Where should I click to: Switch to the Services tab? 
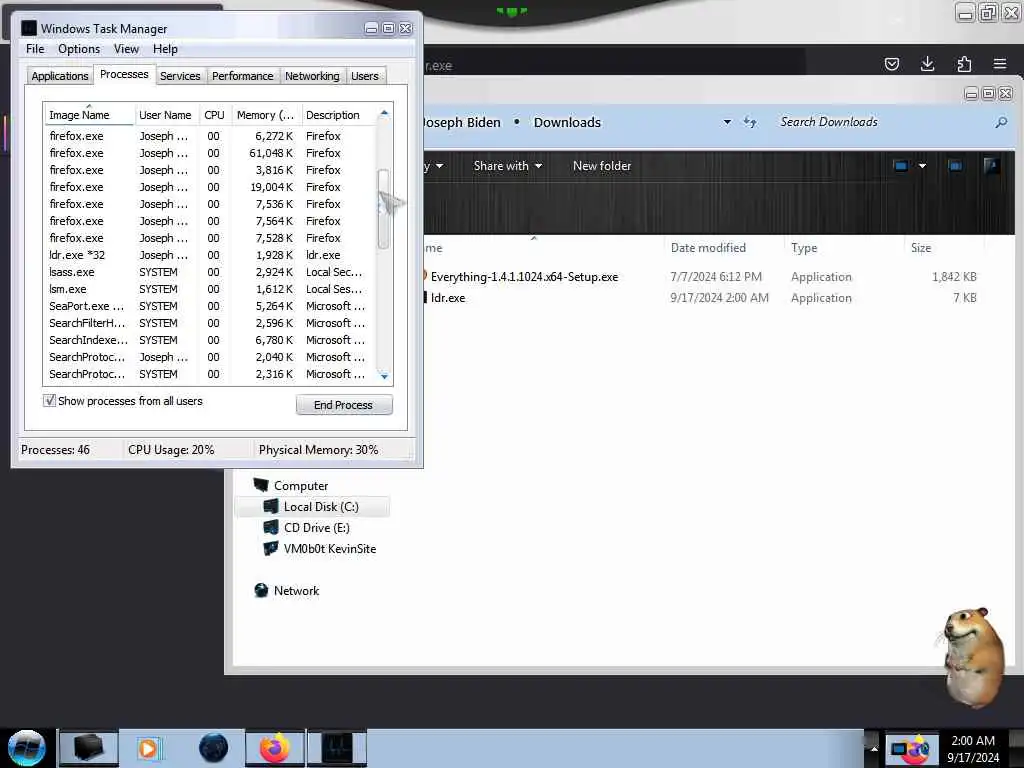pos(180,76)
